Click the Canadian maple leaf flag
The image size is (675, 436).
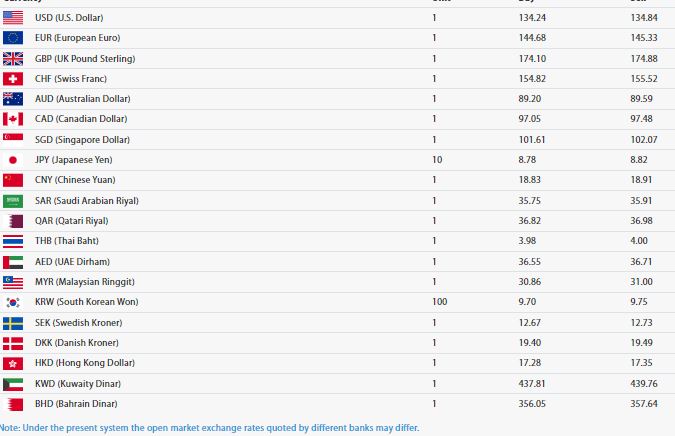13,119
